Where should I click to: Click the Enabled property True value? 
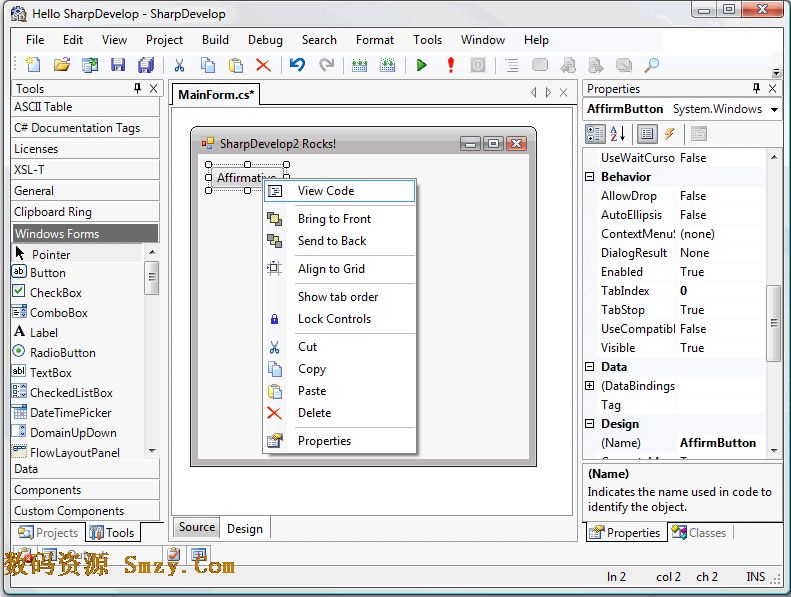(721, 272)
